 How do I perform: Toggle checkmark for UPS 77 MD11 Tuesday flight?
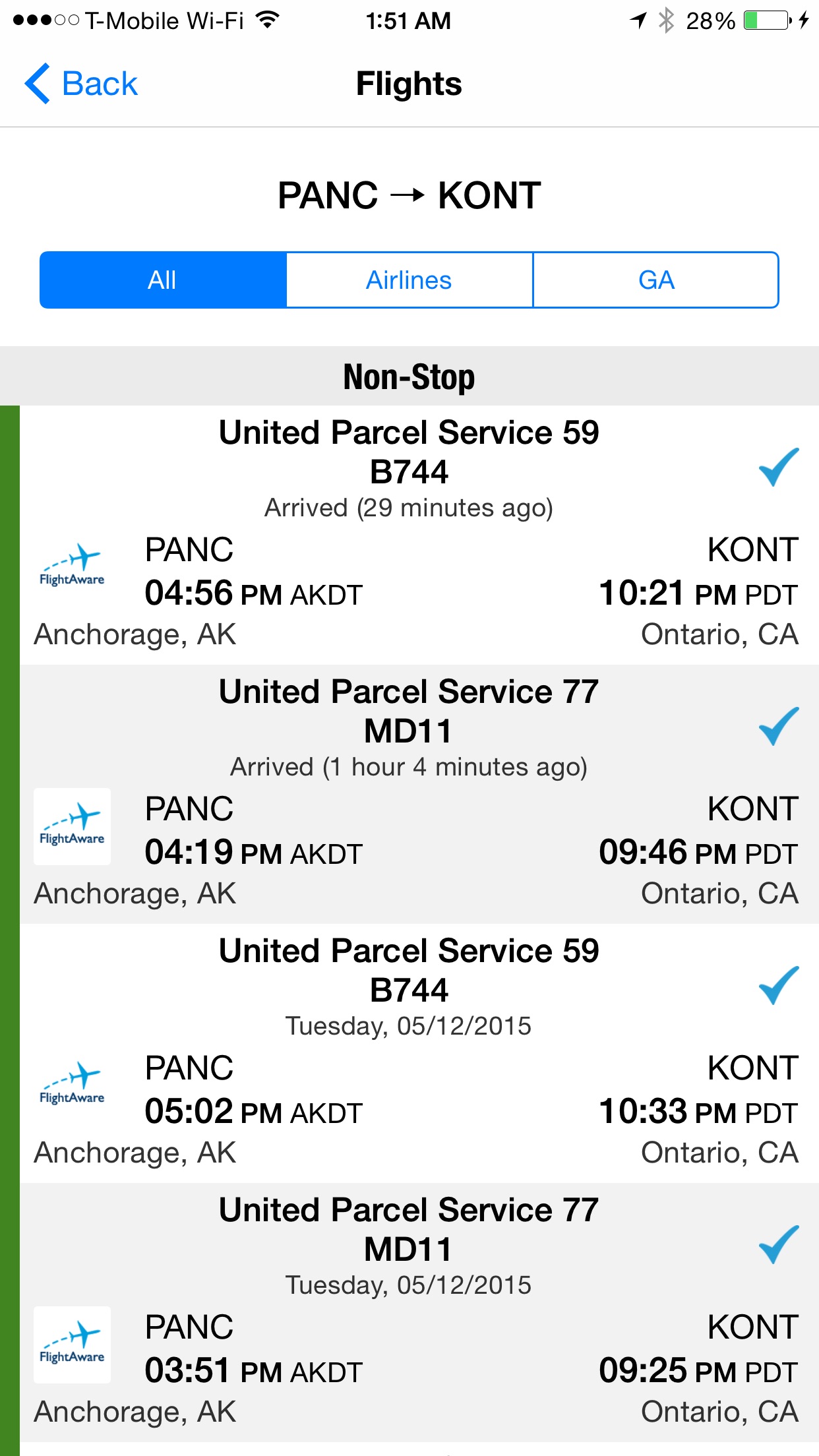(x=779, y=1244)
